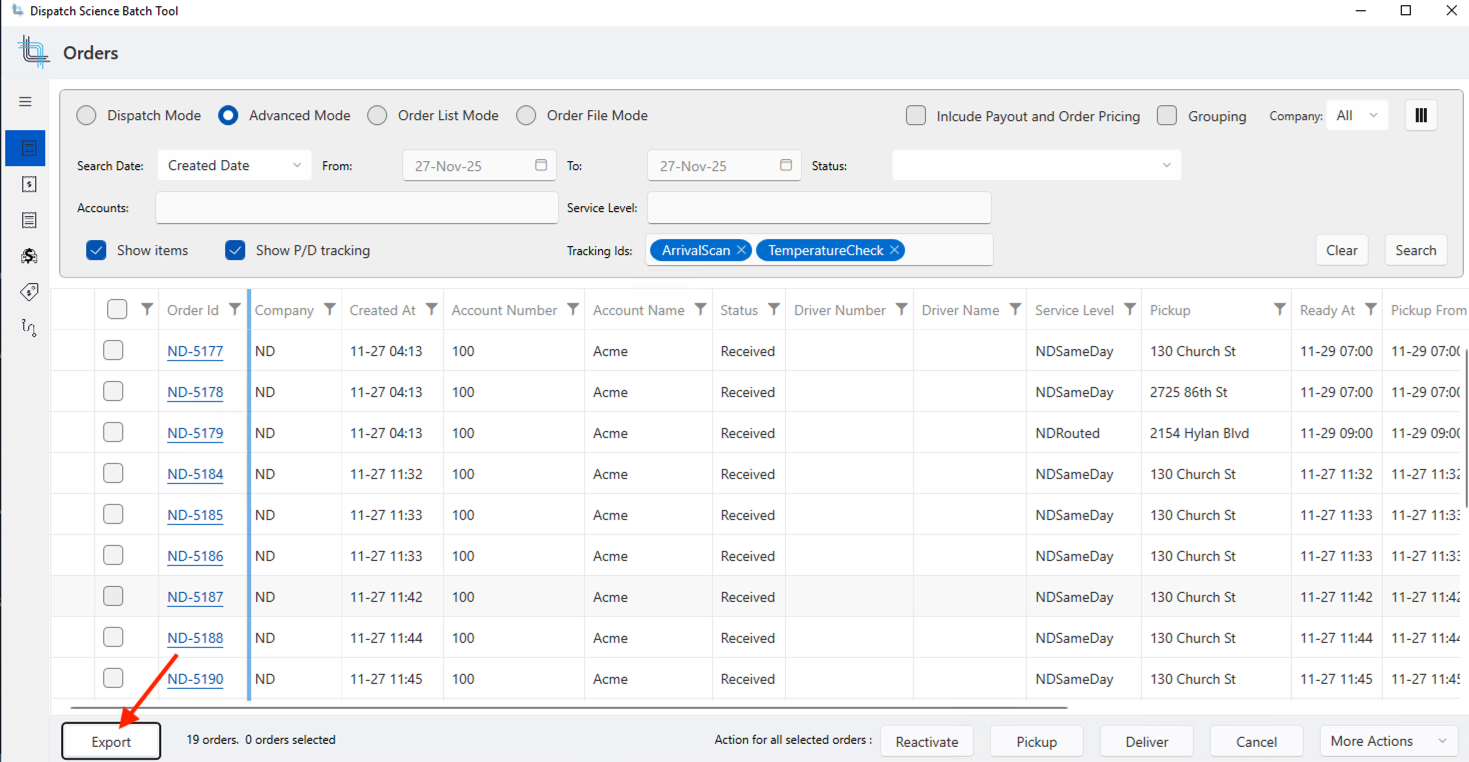Open the hamburger menu in the sidebar
Viewport: 1469px width, 762px height.
click(x=26, y=102)
